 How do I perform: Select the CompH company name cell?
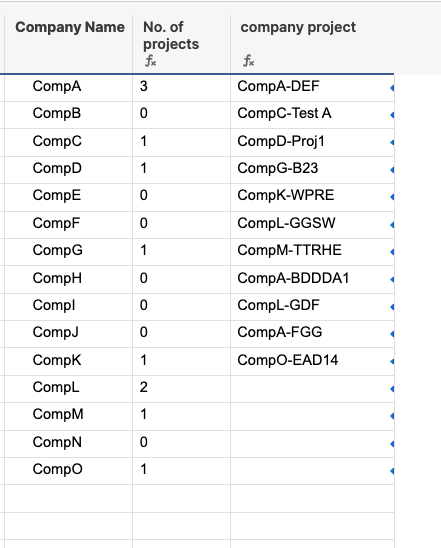[69, 279]
